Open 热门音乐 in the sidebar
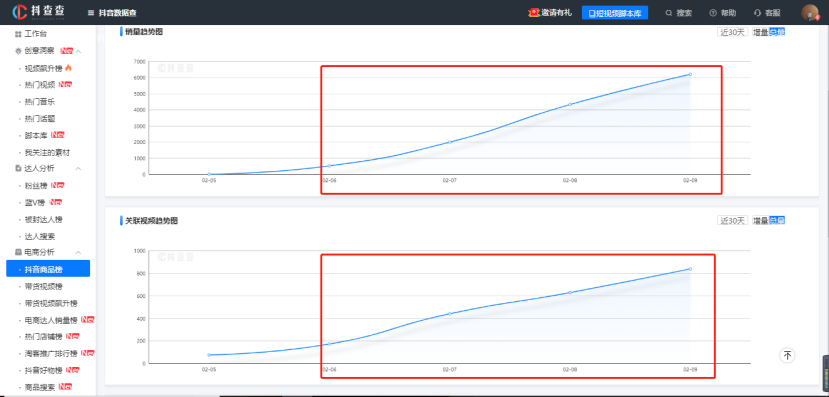 click(x=40, y=101)
